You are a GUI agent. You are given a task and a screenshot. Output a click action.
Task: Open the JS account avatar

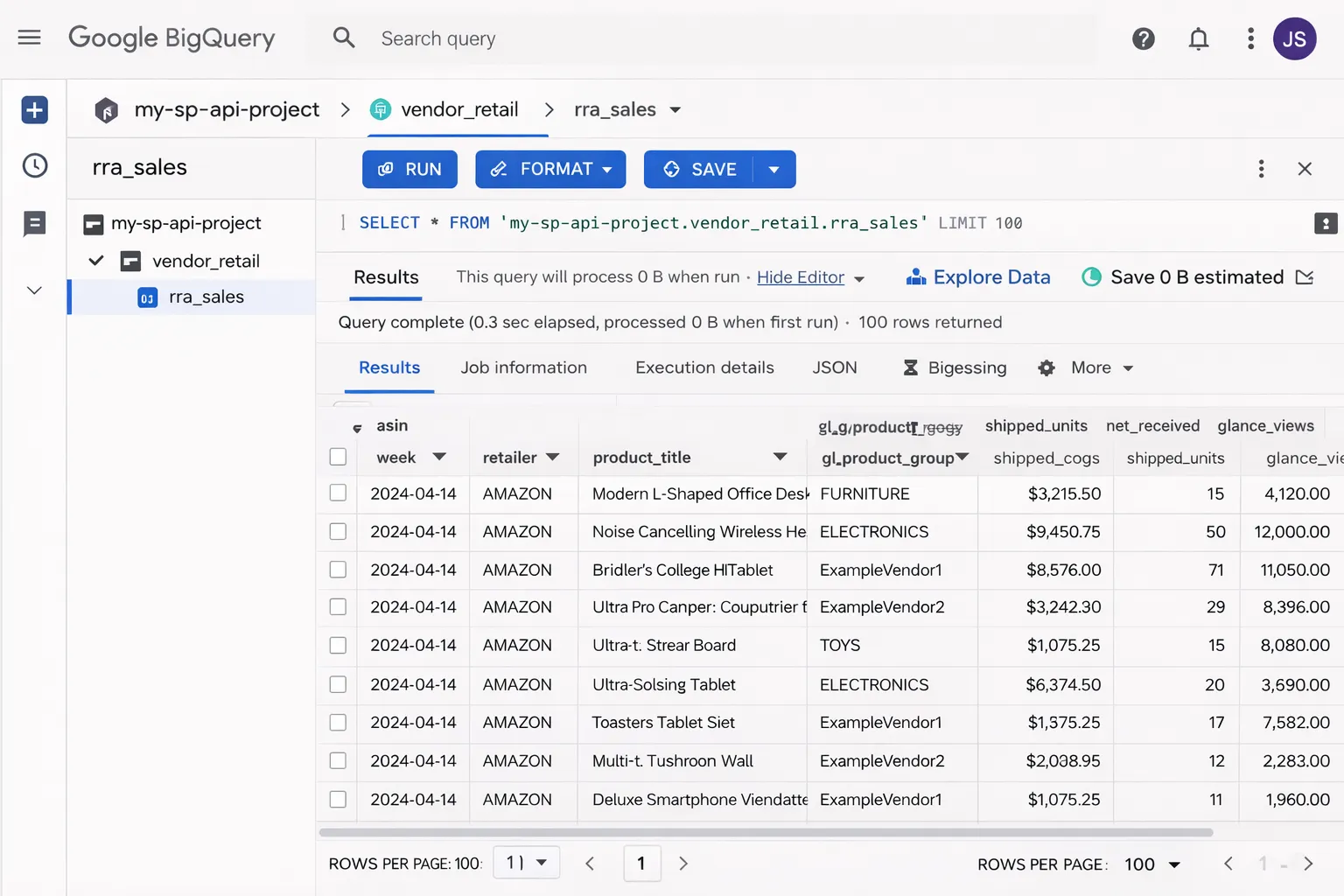click(x=1294, y=38)
